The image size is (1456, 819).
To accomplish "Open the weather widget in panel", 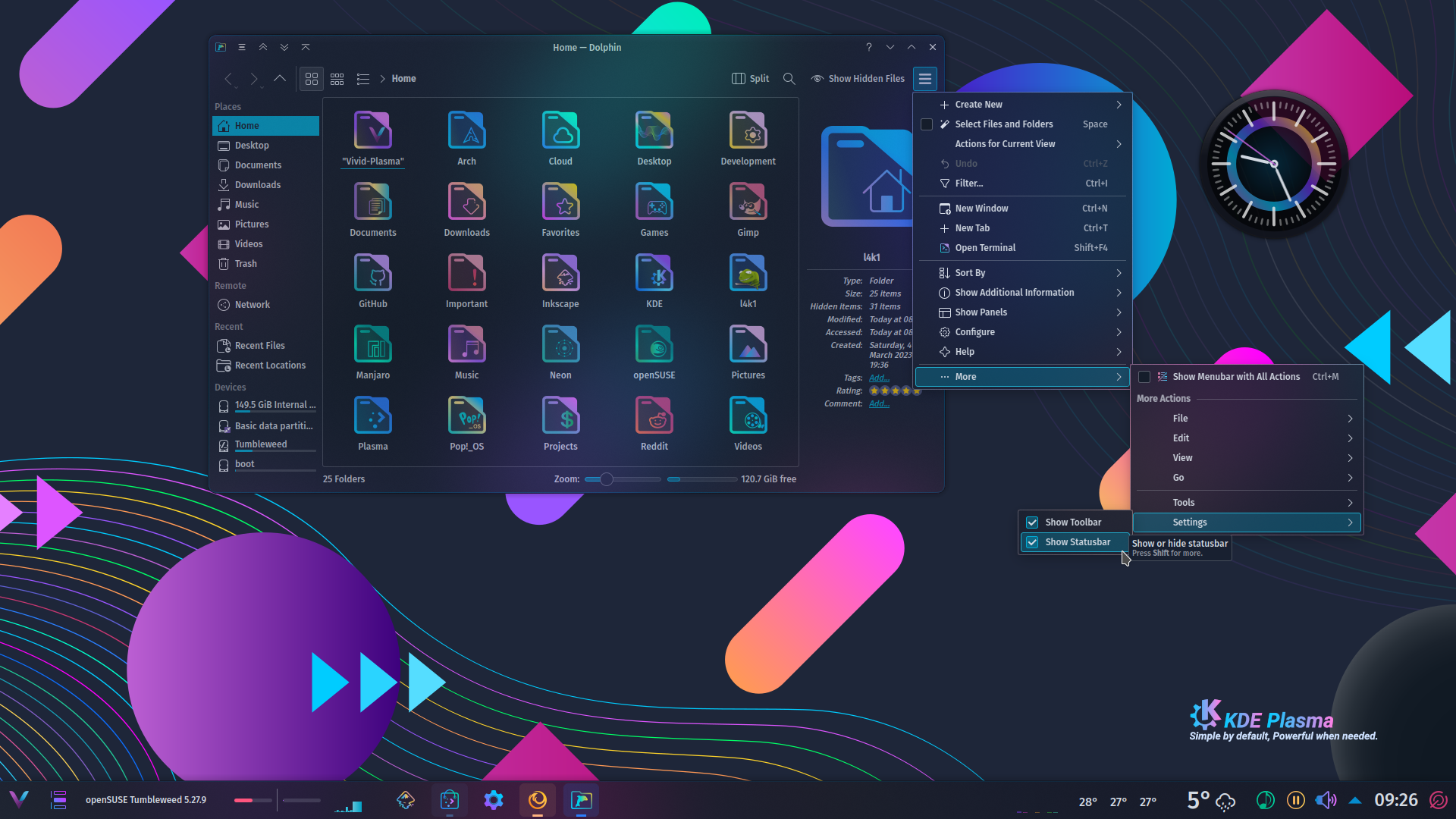I will point(1211,800).
